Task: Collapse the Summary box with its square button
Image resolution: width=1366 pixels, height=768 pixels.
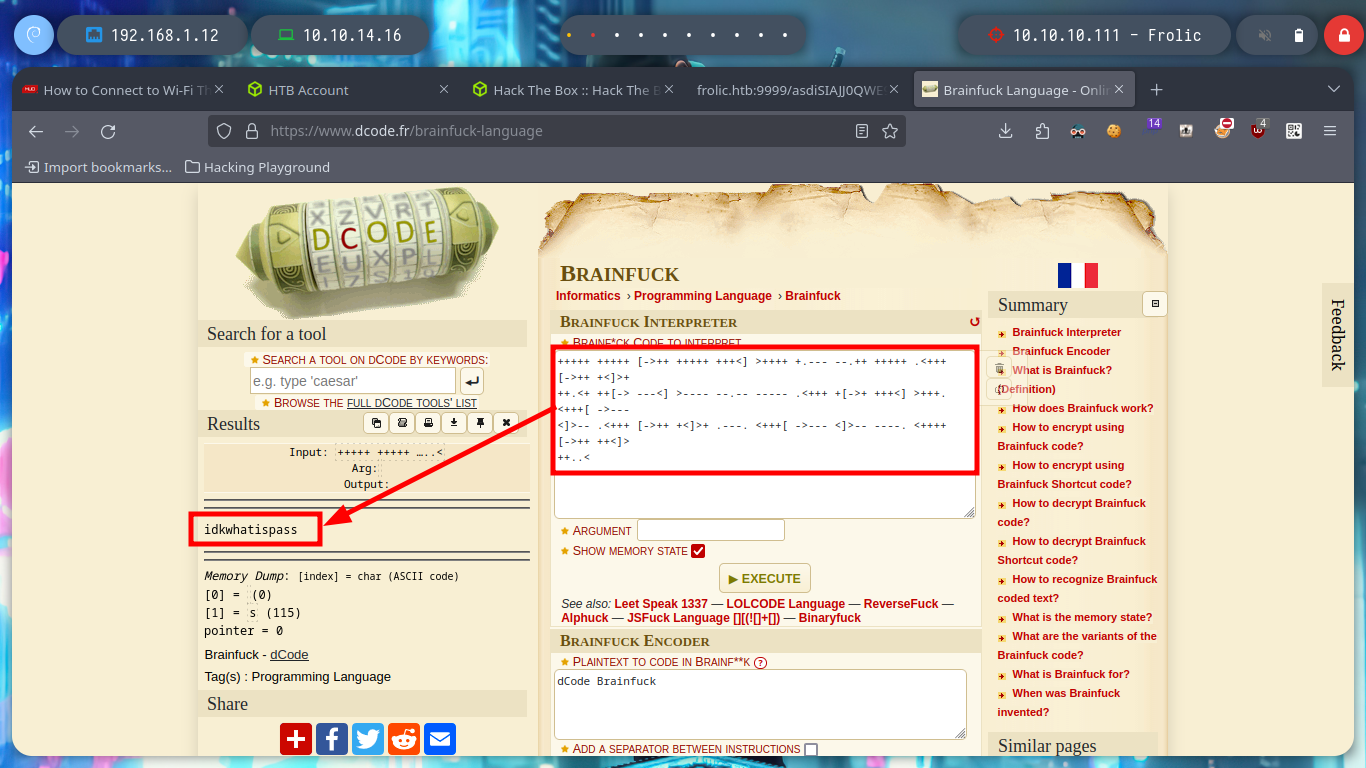Action: coord(1155,304)
